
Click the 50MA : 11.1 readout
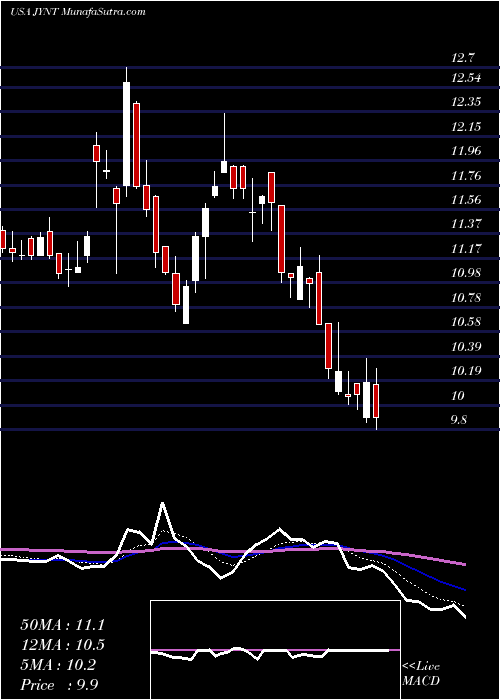[62, 625]
